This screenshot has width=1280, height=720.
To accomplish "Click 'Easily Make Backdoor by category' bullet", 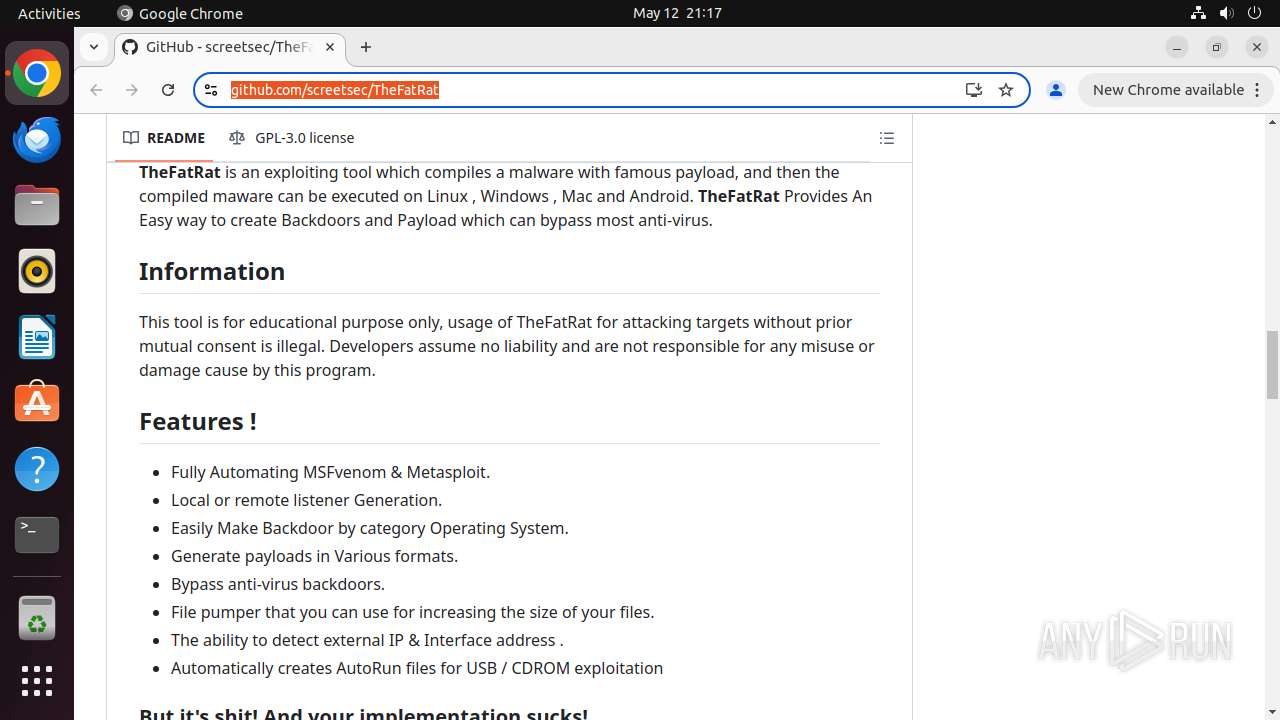I will (369, 528).
